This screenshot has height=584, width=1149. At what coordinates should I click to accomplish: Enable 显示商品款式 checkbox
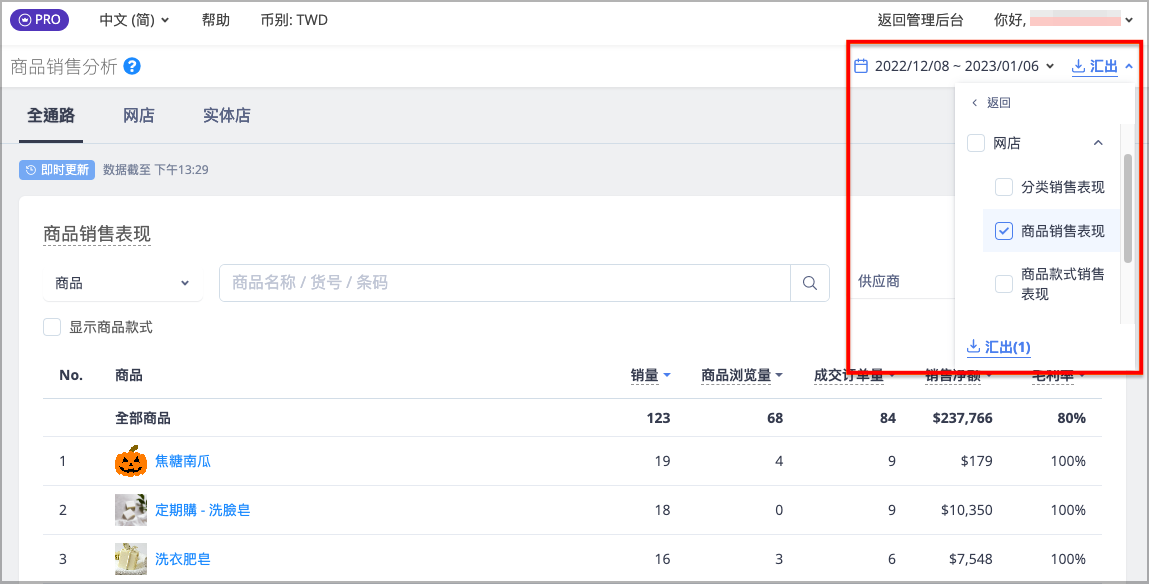point(52,327)
